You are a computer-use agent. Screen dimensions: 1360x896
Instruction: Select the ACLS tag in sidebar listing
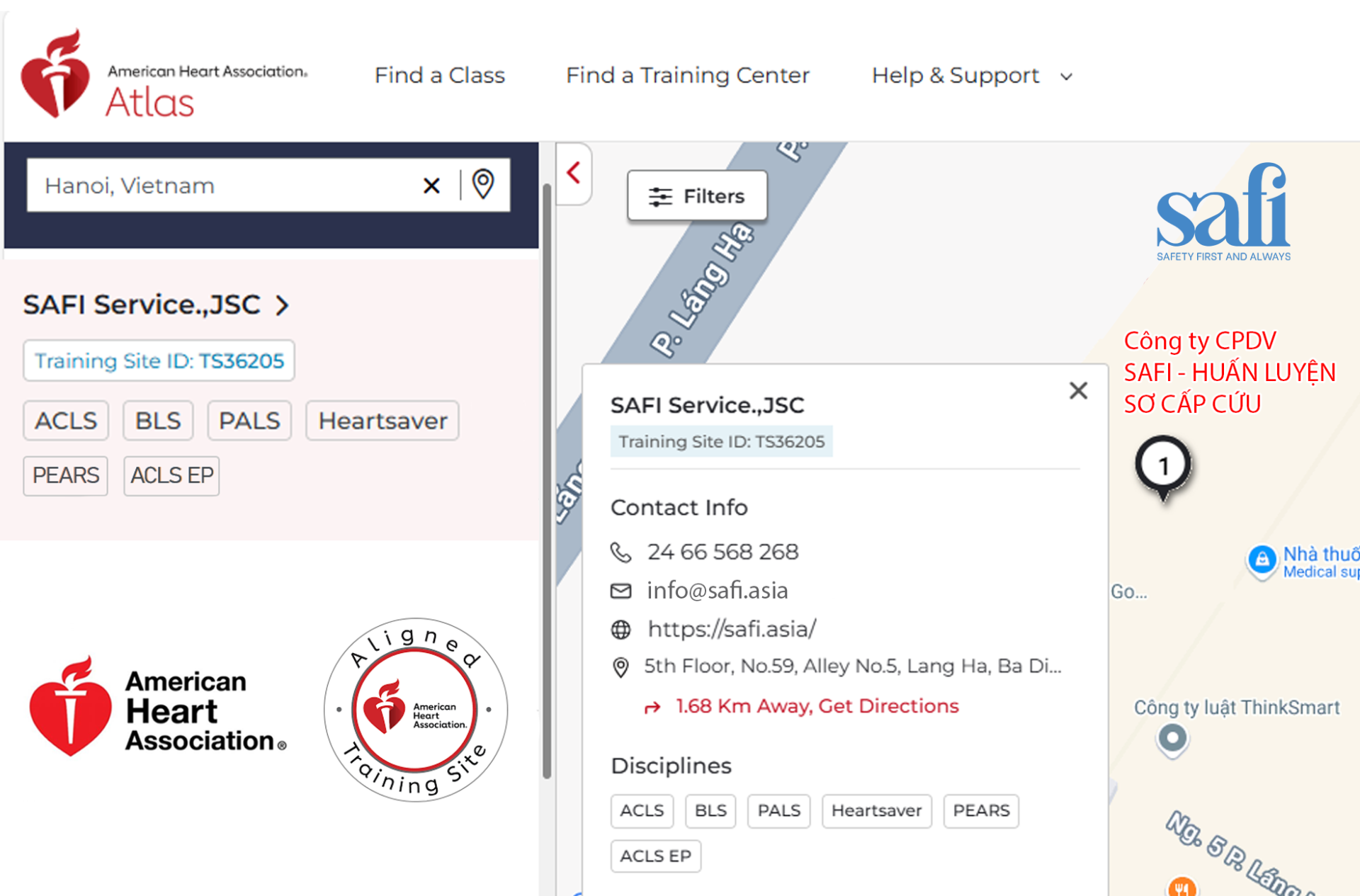66,421
